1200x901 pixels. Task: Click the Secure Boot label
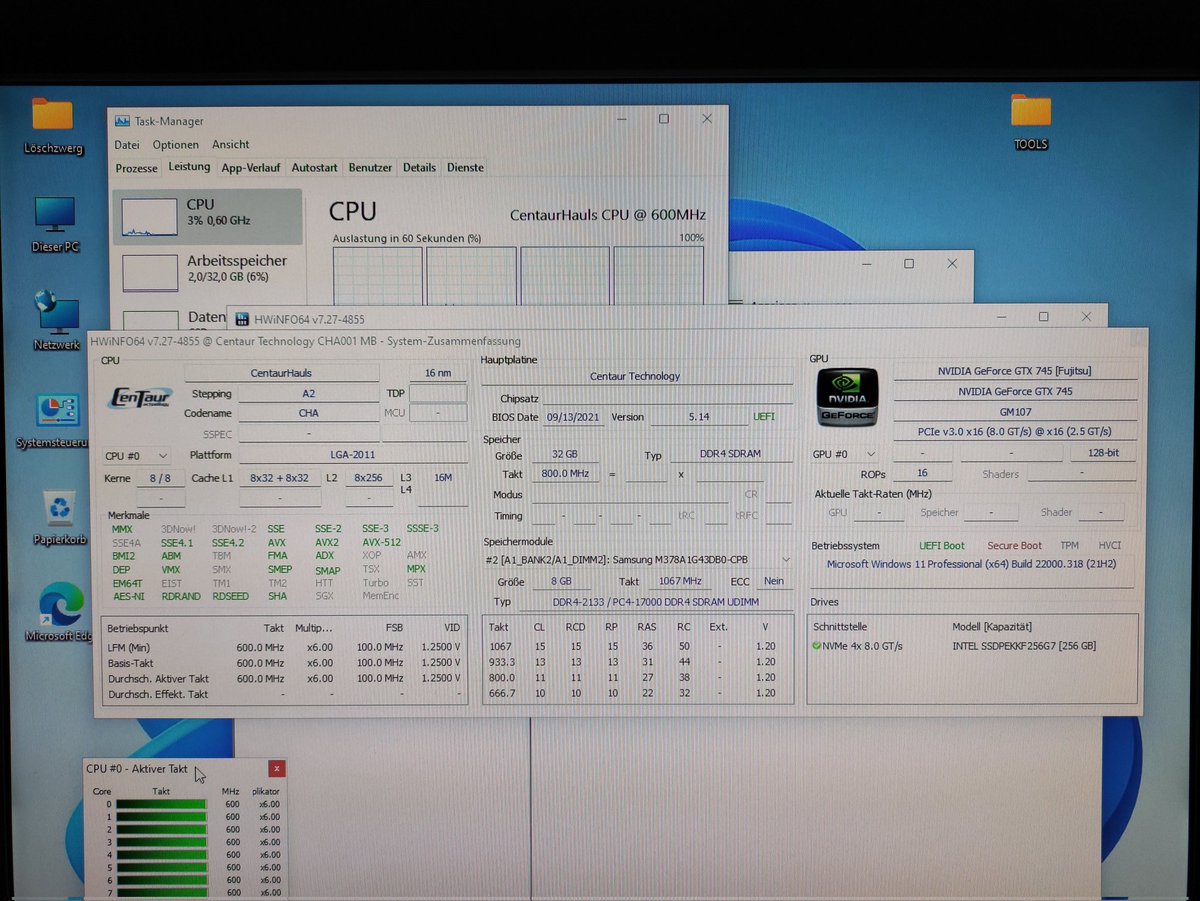pyautogui.click(x=1014, y=546)
